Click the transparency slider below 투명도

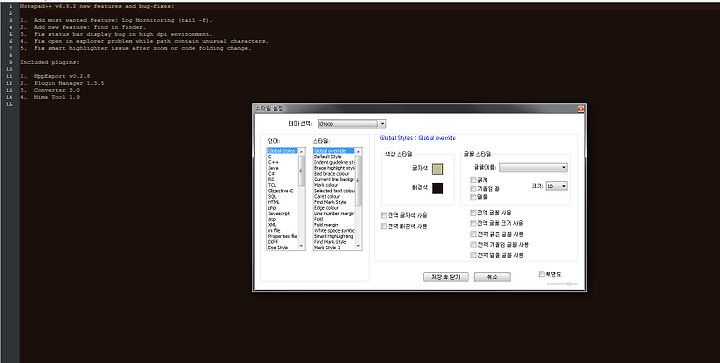click(562, 284)
